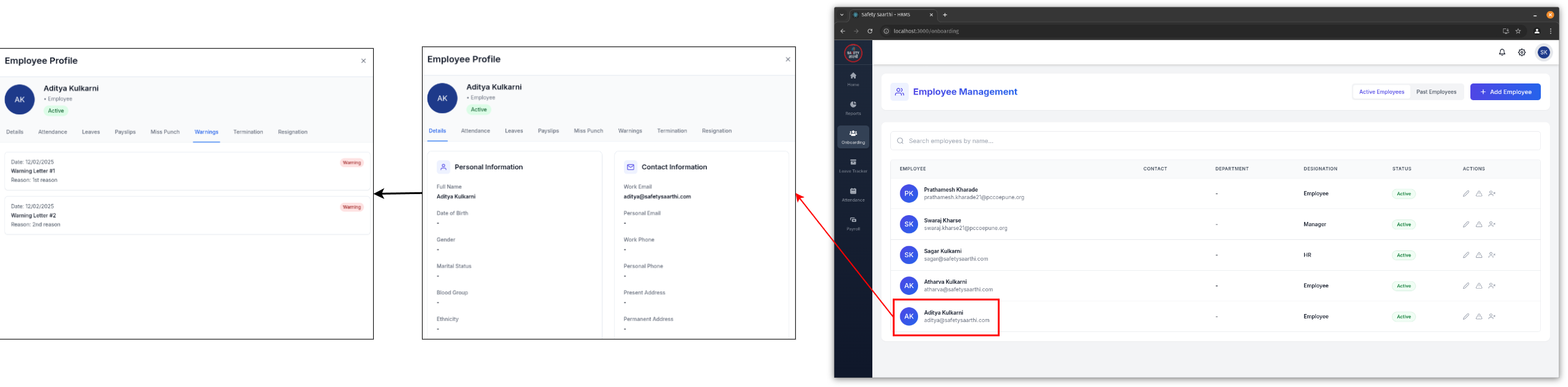Select the Active Employees toggle
This screenshot has width=1568, height=387.
tap(1381, 92)
